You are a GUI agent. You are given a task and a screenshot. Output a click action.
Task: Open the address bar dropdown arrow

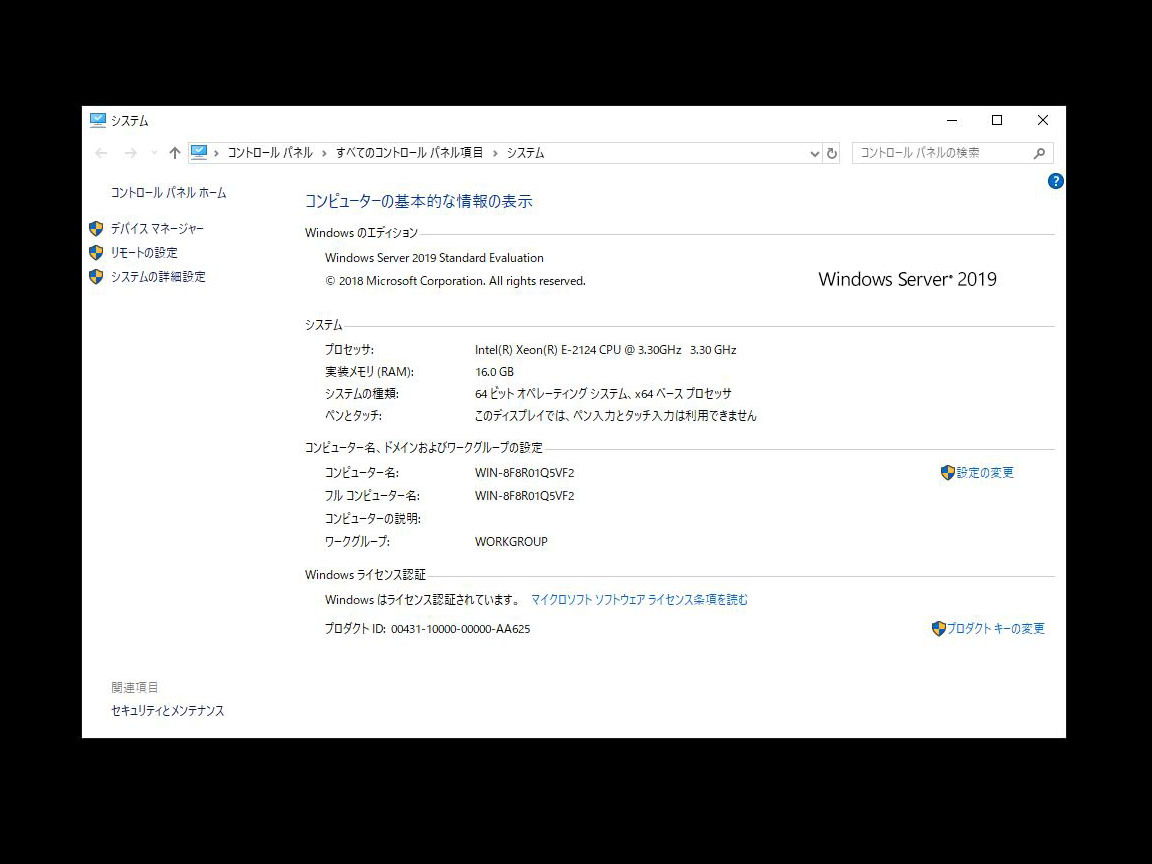click(x=814, y=152)
